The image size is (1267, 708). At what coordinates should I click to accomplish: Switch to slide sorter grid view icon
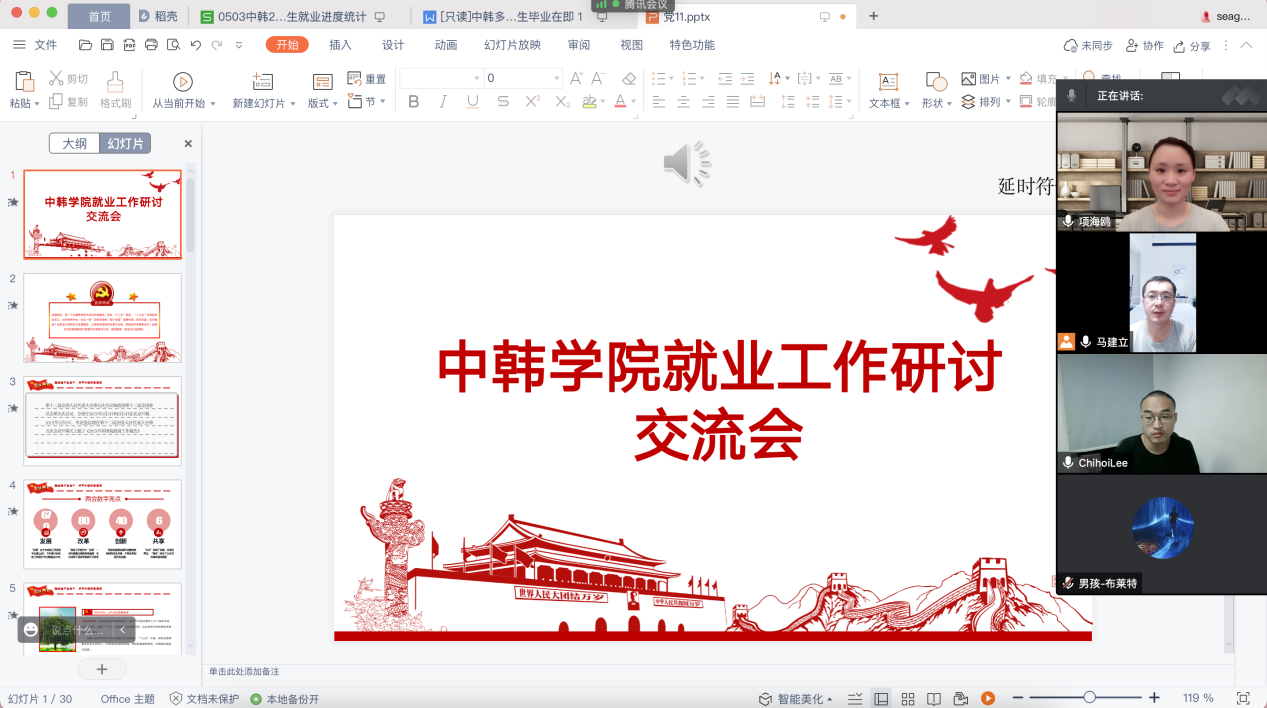click(908, 698)
